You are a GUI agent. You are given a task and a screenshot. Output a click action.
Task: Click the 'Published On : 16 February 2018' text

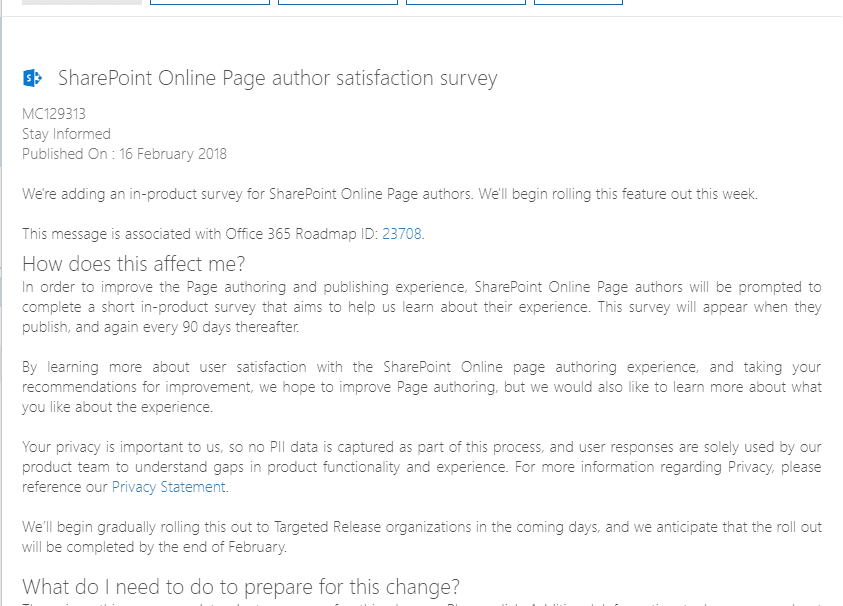point(123,154)
